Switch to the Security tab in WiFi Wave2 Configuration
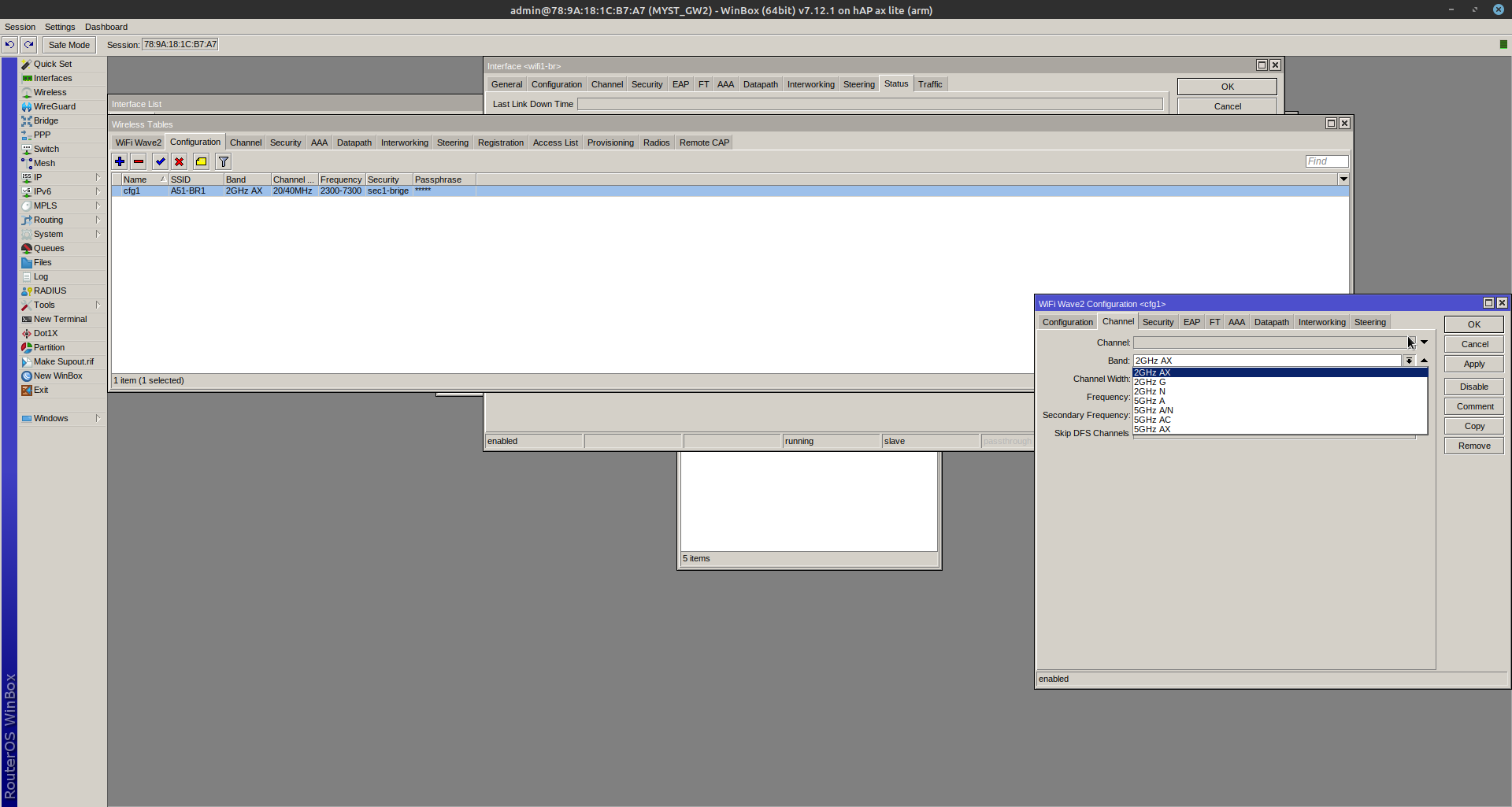Screen dimensions: 1512x807 (x=1158, y=321)
